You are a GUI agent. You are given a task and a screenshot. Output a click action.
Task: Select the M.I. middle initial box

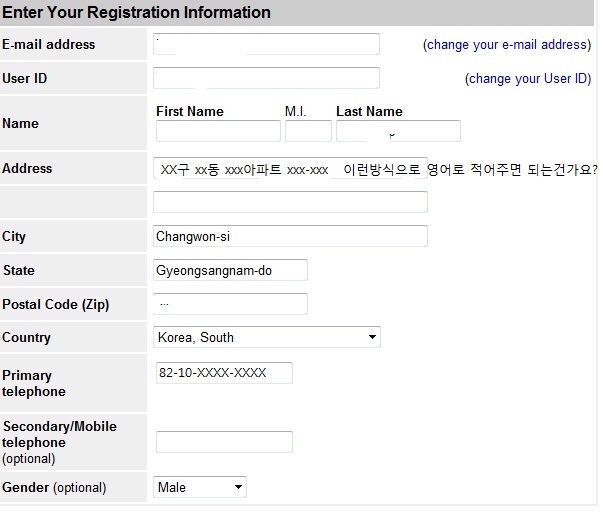click(308, 131)
